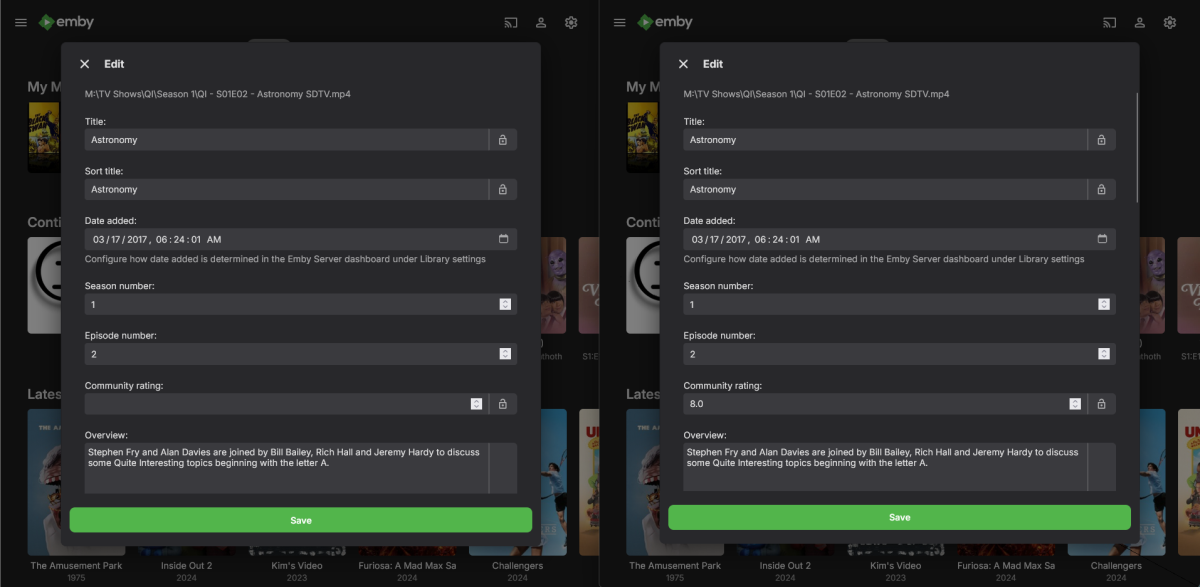Click the empty Community rating field in left dialog

[x=286, y=404]
